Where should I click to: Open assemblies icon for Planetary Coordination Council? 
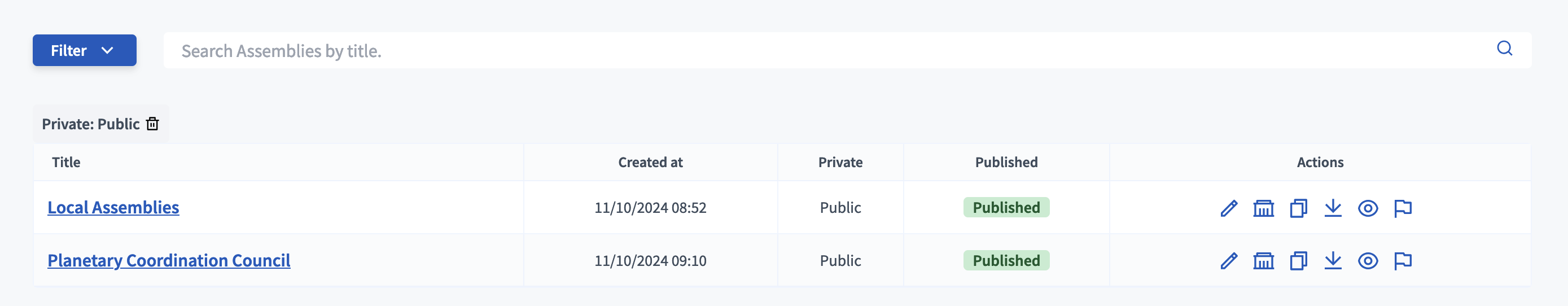pos(1263,261)
